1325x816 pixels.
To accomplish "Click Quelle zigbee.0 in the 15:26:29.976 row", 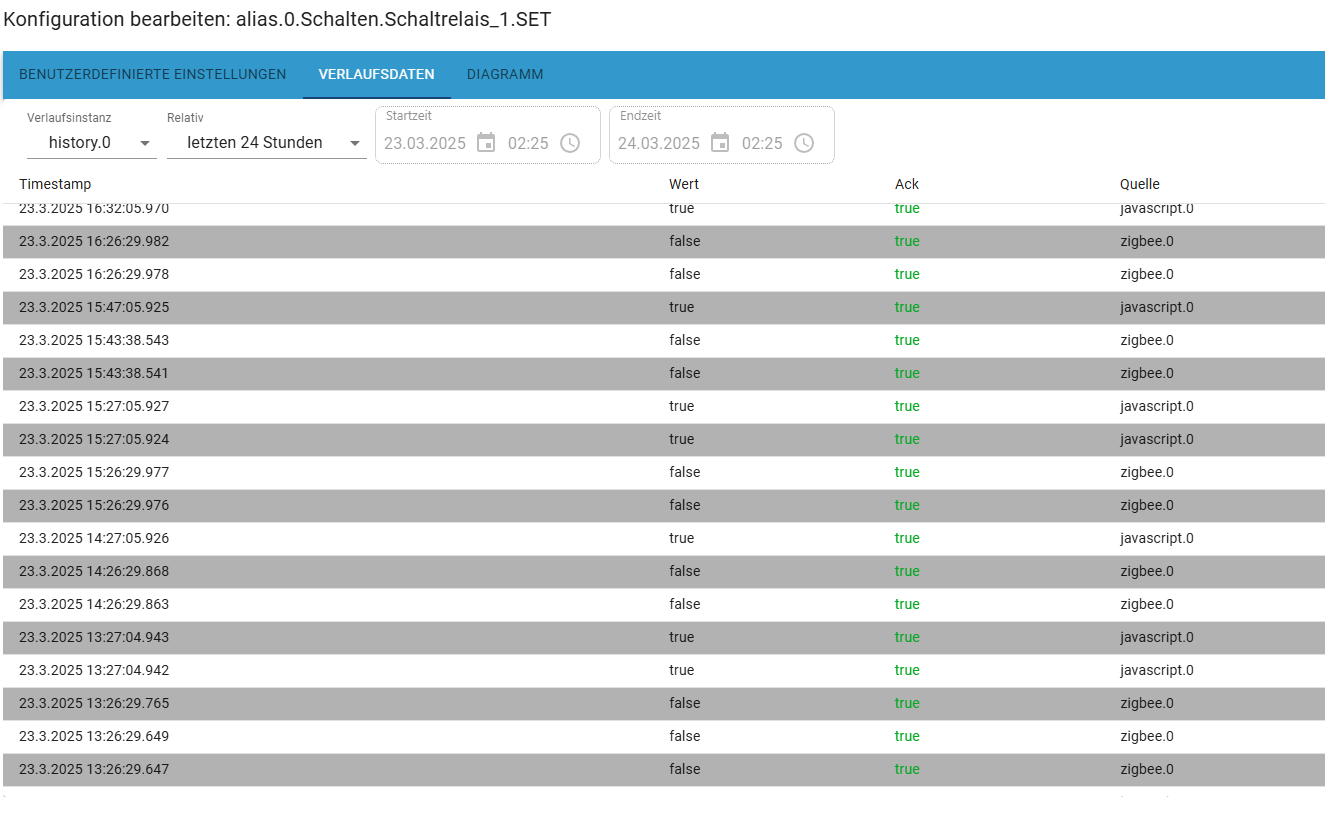I will point(1147,505).
